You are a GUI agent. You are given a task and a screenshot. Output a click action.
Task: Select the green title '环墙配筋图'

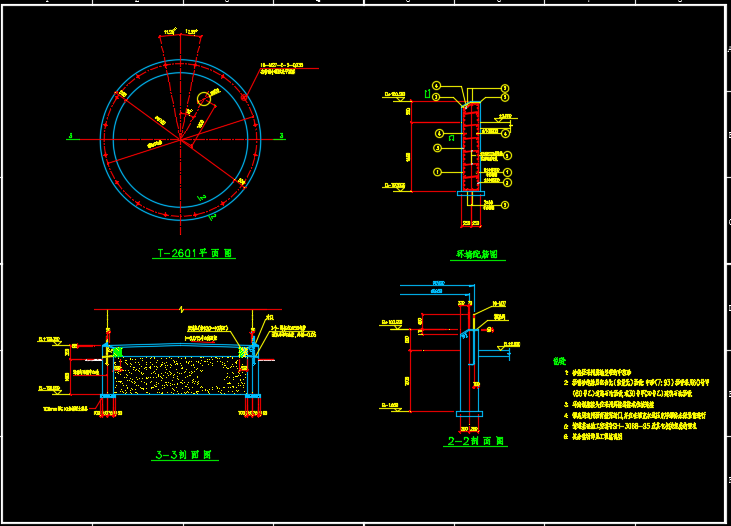[x=477, y=255]
